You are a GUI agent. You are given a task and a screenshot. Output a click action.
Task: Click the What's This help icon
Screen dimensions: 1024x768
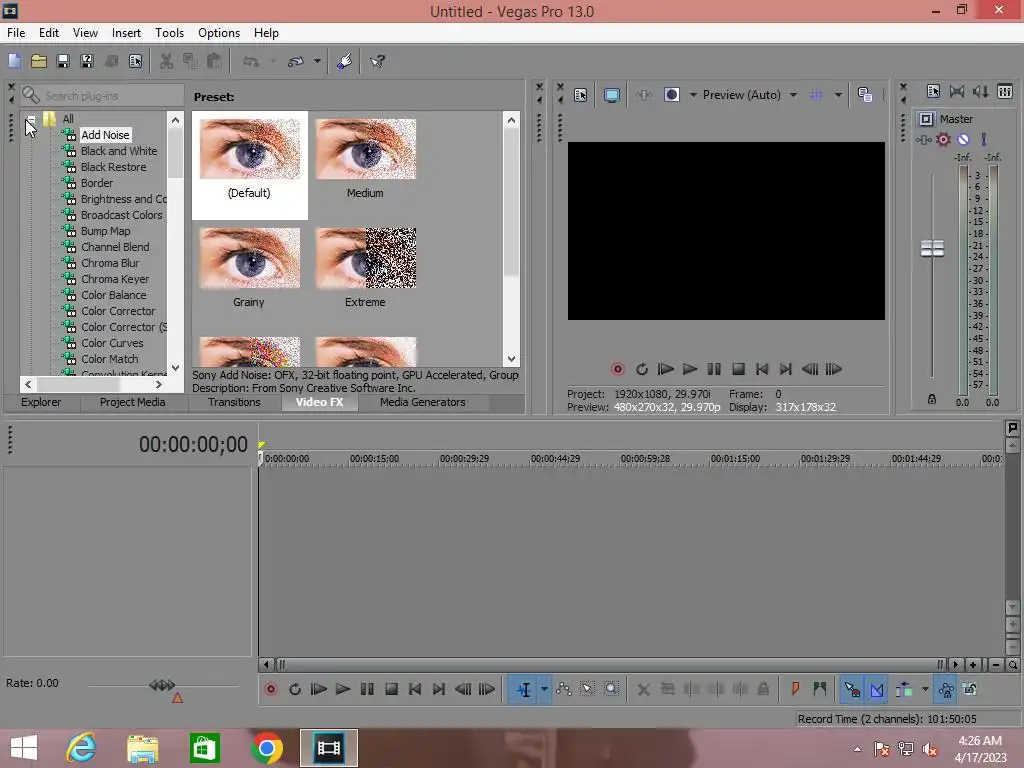point(377,61)
